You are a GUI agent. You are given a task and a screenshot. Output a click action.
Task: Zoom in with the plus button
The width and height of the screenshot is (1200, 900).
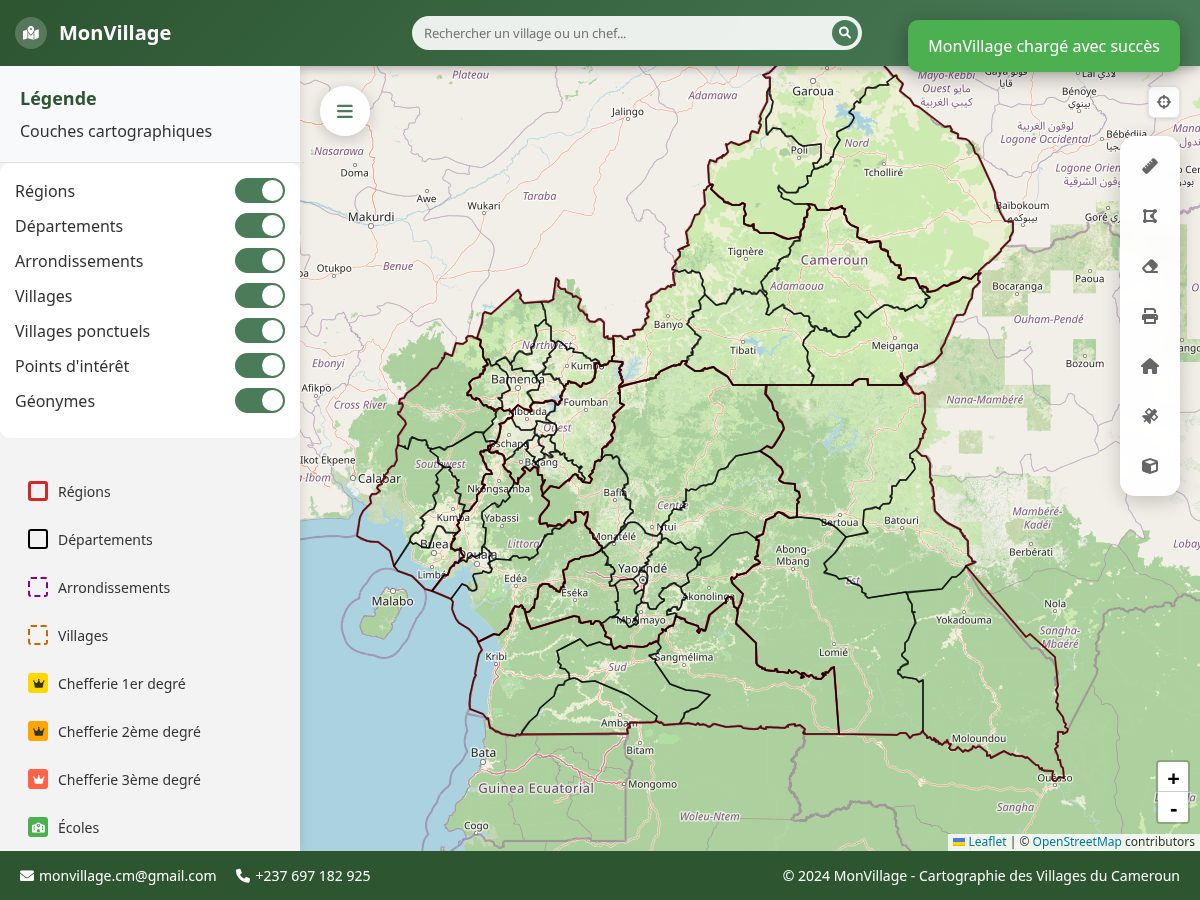[x=1173, y=778]
